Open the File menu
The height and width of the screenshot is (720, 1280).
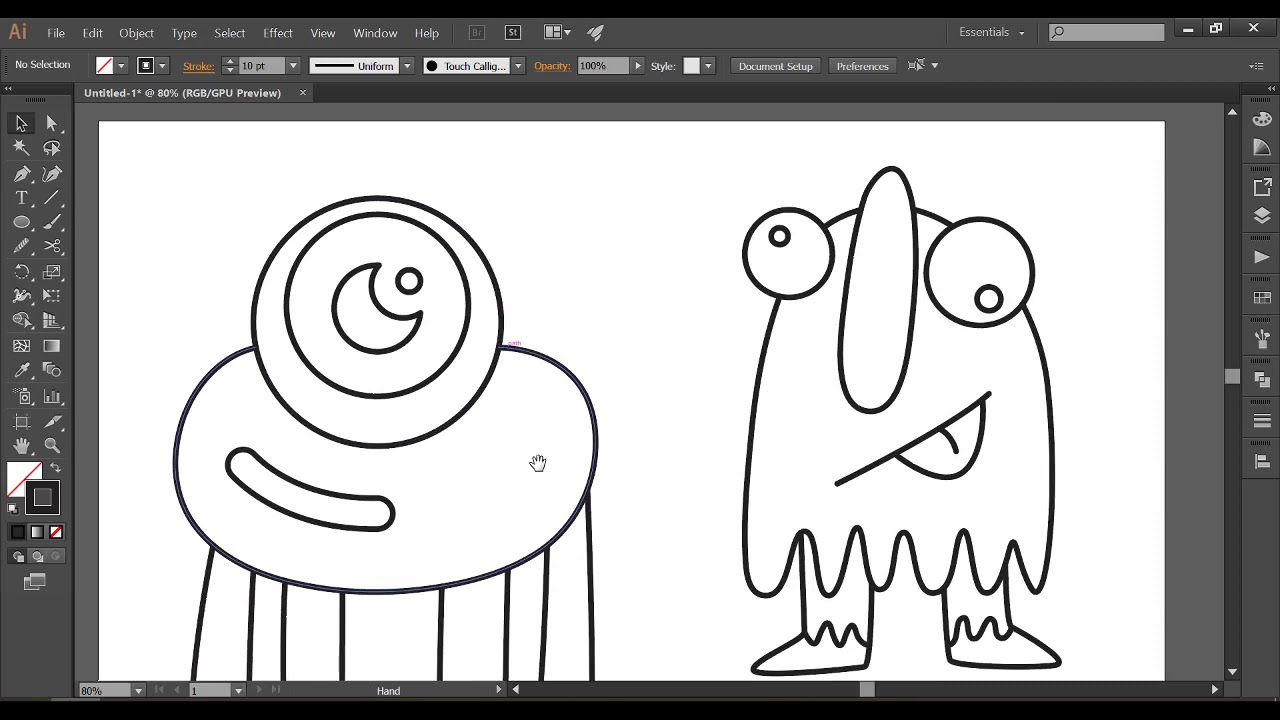pyautogui.click(x=56, y=33)
